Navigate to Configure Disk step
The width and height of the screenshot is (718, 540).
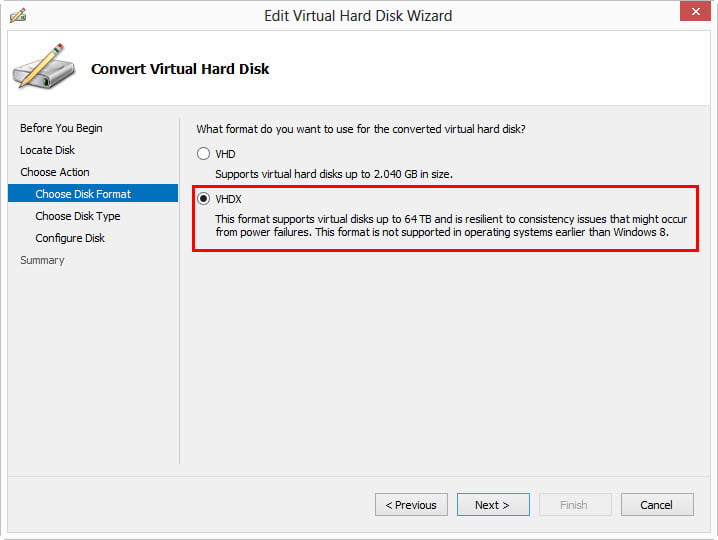click(x=70, y=238)
